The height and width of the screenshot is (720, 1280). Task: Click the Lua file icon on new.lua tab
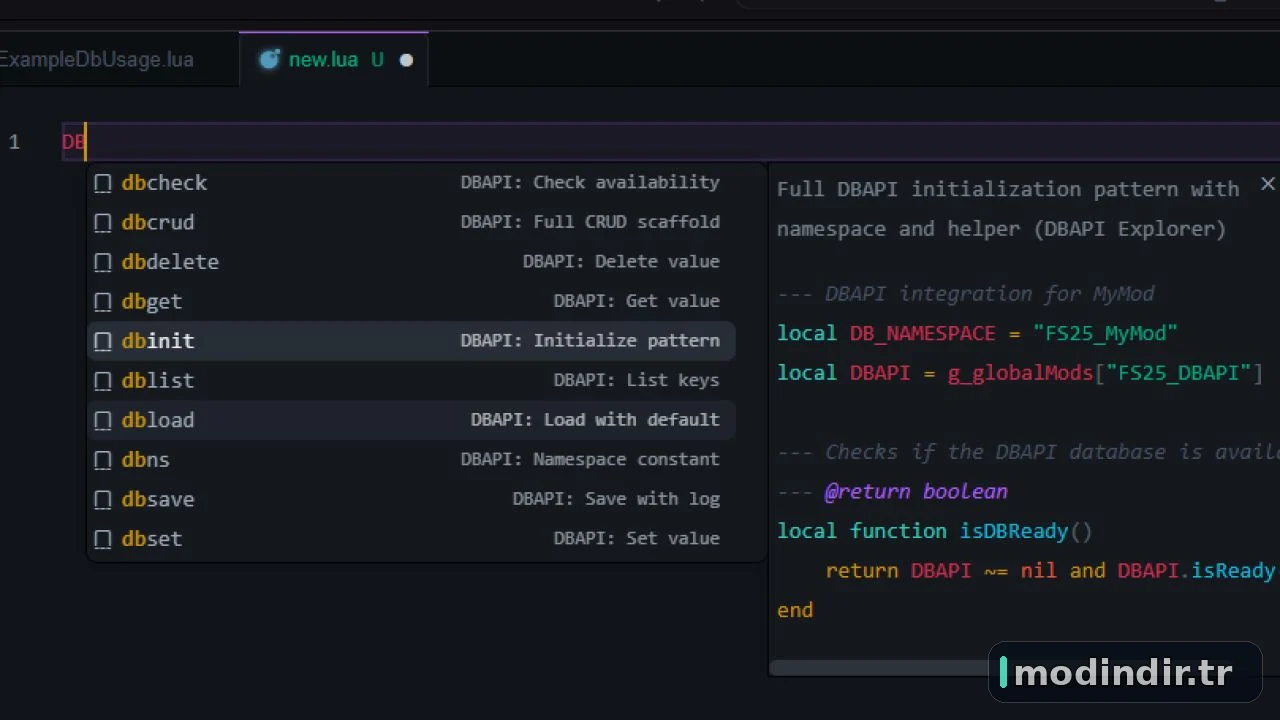pos(269,59)
